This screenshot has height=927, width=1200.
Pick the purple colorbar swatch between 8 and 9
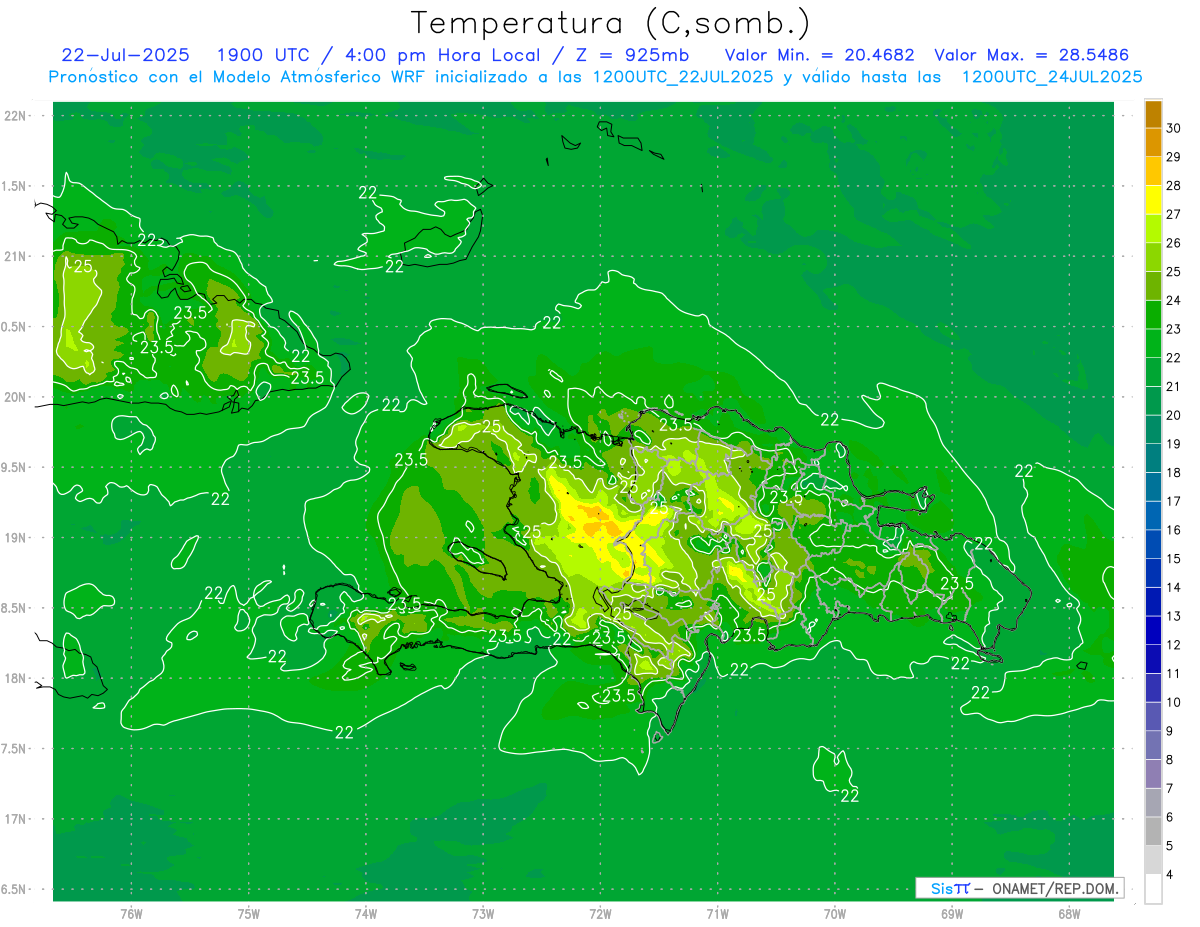coord(1153,745)
